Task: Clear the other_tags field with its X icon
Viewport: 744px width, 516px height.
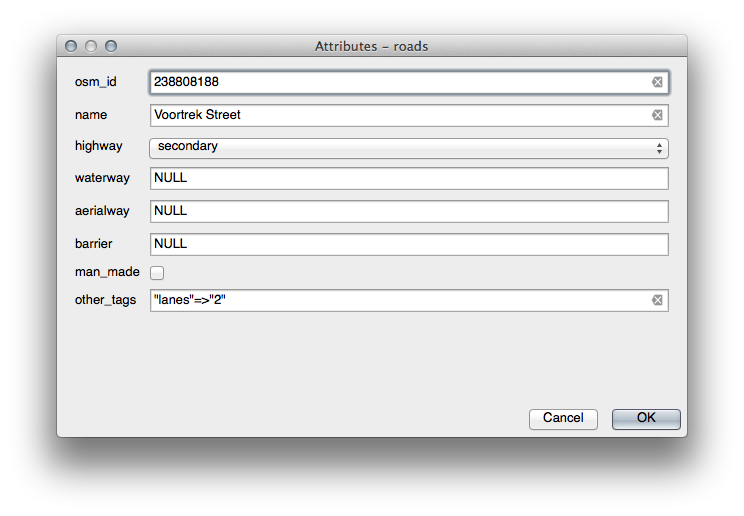Action: tap(657, 300)
